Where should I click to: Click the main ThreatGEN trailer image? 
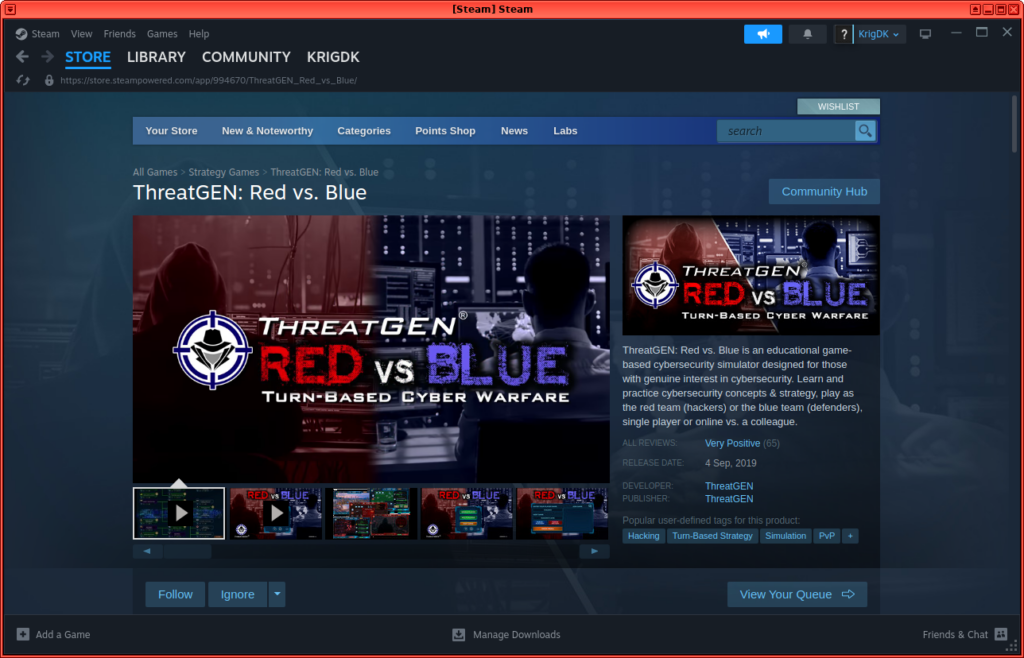[x=371, y=349]
